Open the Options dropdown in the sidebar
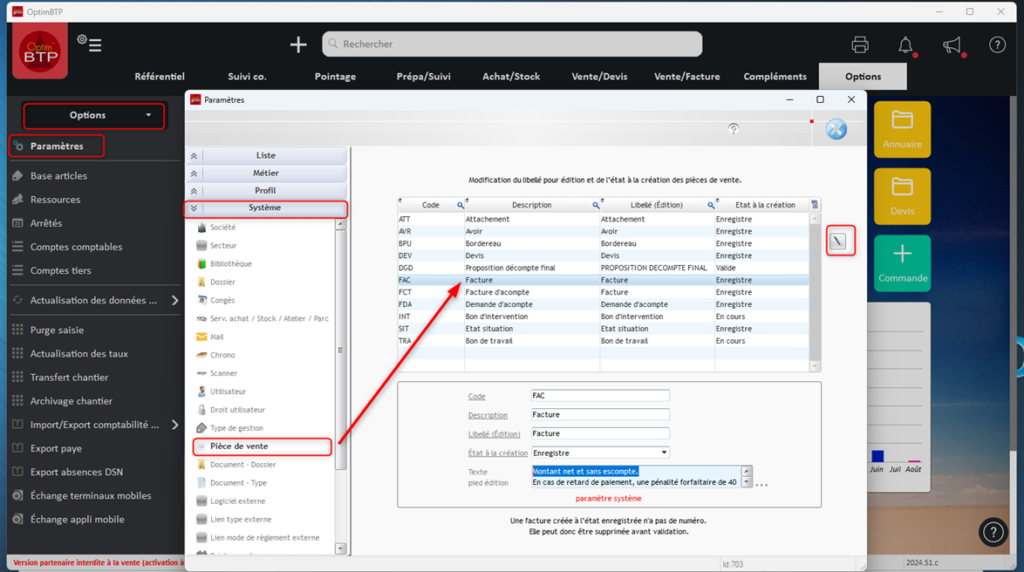 pos(94,115)
